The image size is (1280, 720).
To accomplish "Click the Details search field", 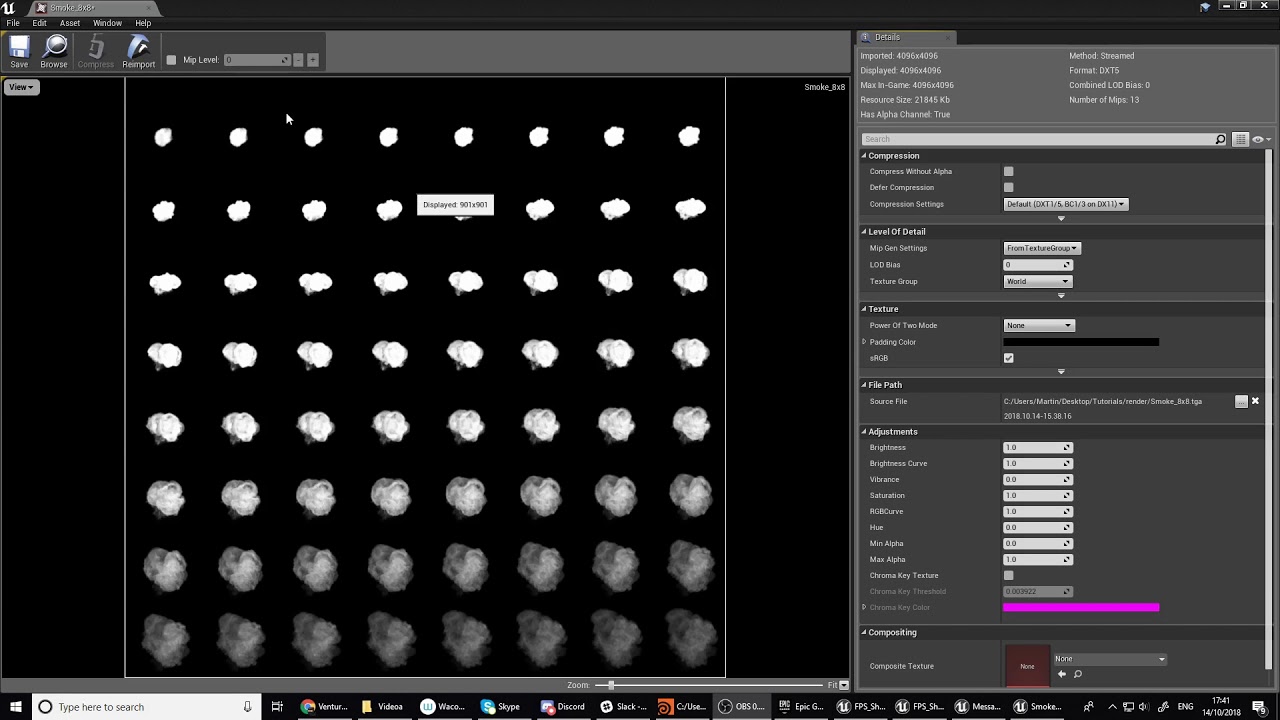I will [1037, 139].
